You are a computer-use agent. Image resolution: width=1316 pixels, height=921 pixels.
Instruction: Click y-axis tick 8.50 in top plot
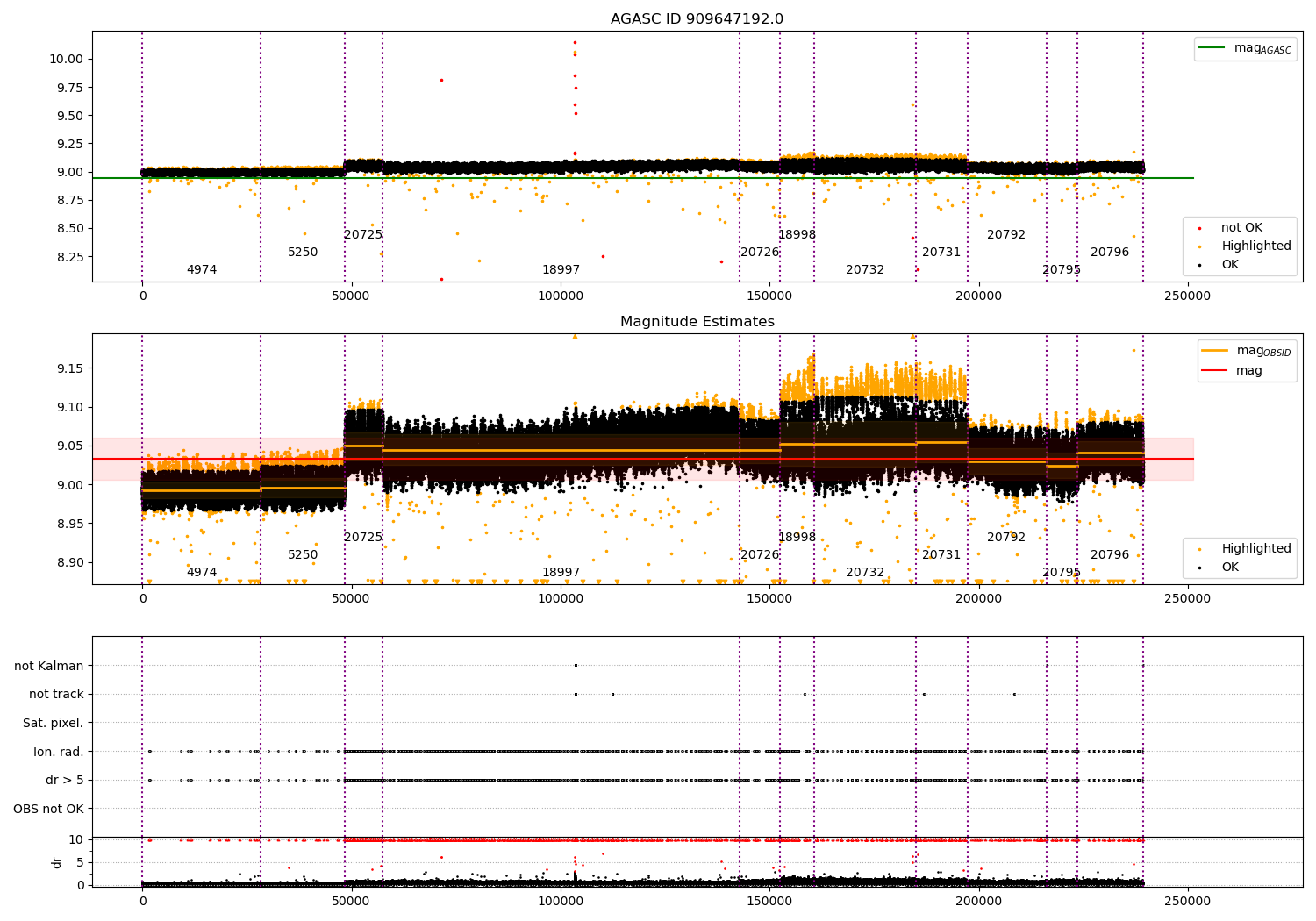coord(69,229)
